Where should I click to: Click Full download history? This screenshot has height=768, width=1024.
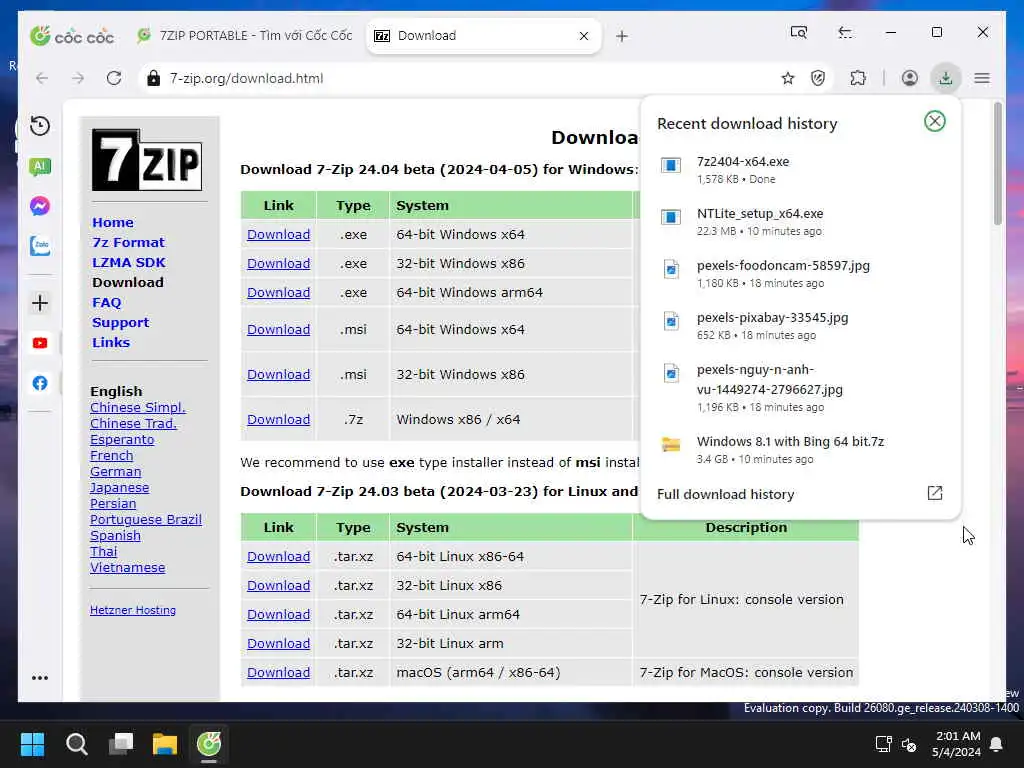click(726, 494)
